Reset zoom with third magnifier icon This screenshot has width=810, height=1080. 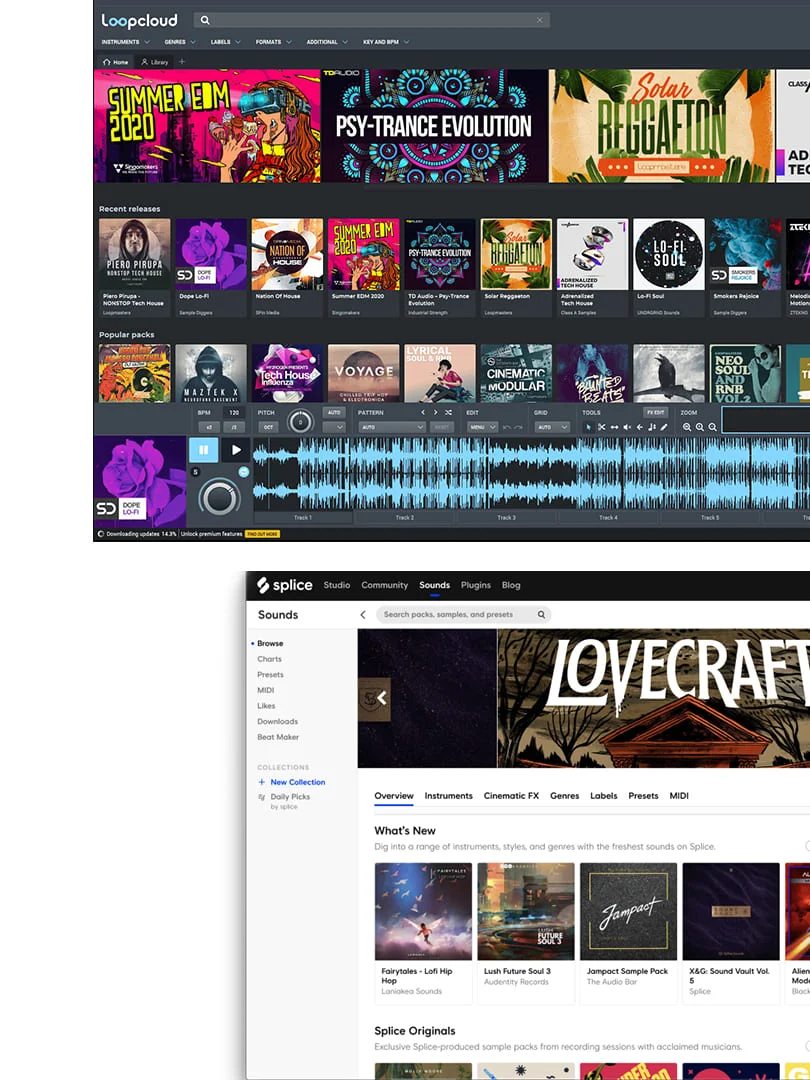712,427
